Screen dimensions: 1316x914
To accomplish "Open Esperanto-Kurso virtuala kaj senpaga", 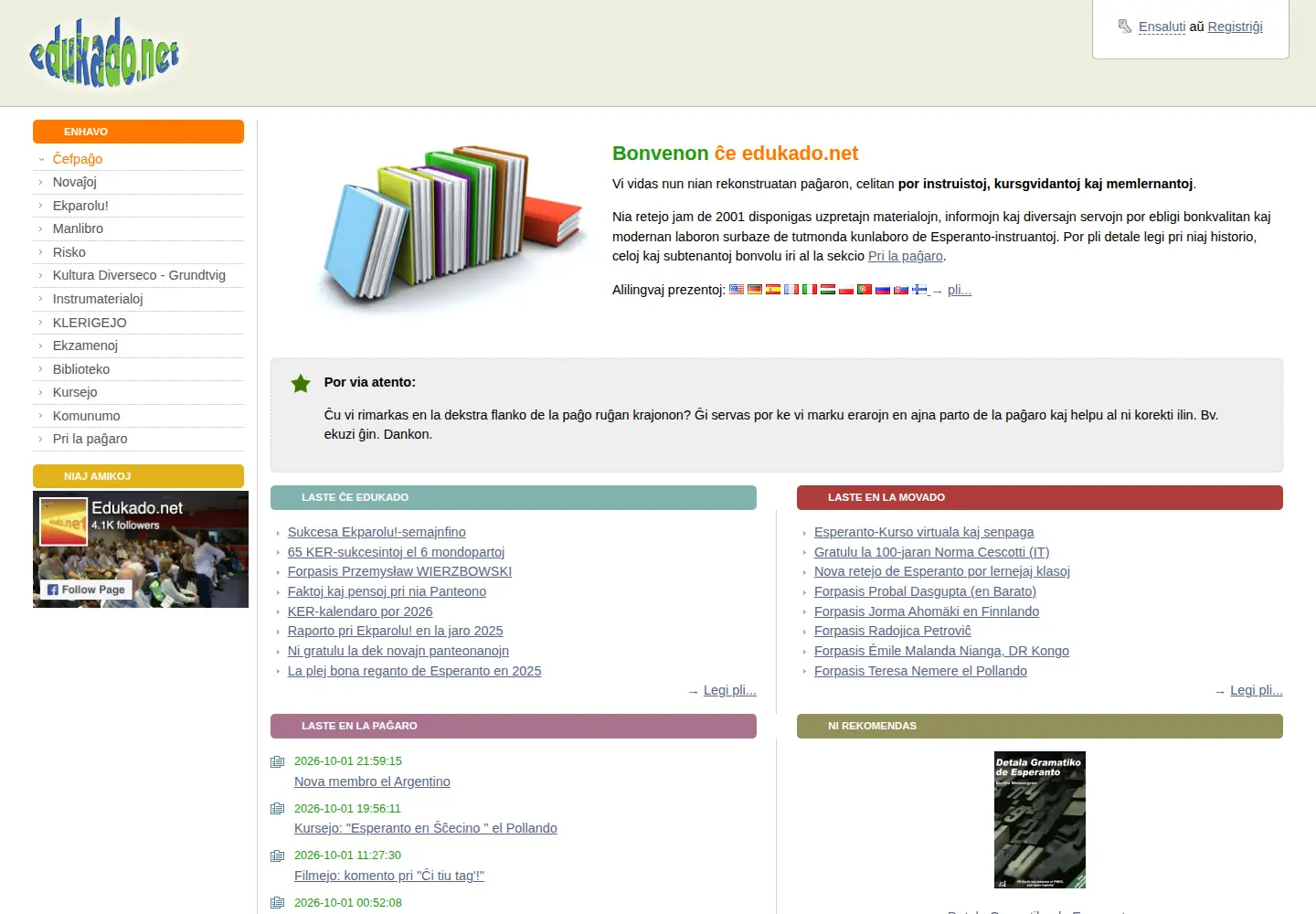I will [924, 532].
